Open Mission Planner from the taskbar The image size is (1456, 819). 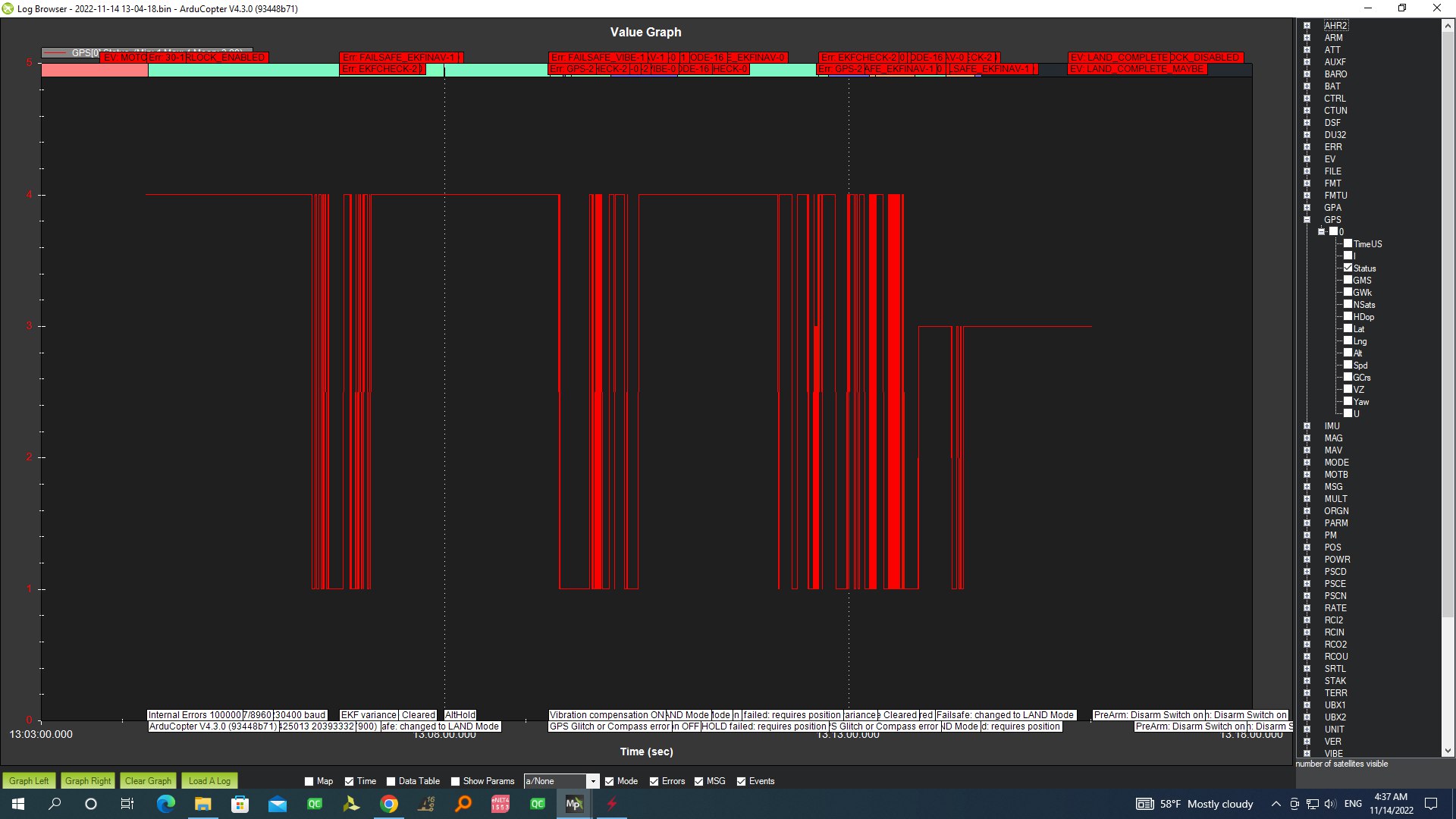coord(575,804)
